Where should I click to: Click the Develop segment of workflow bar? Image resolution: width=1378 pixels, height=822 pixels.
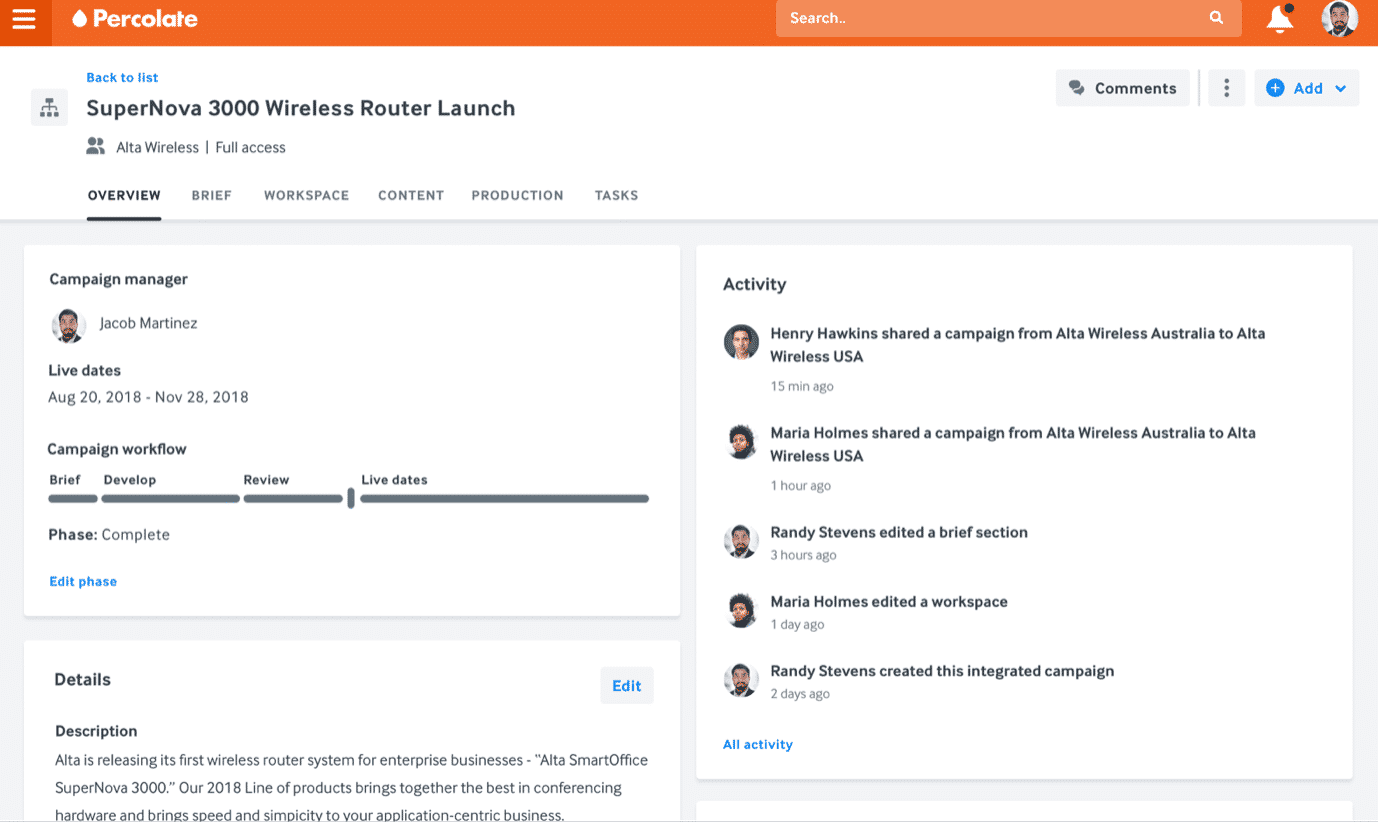click(170, 498)
